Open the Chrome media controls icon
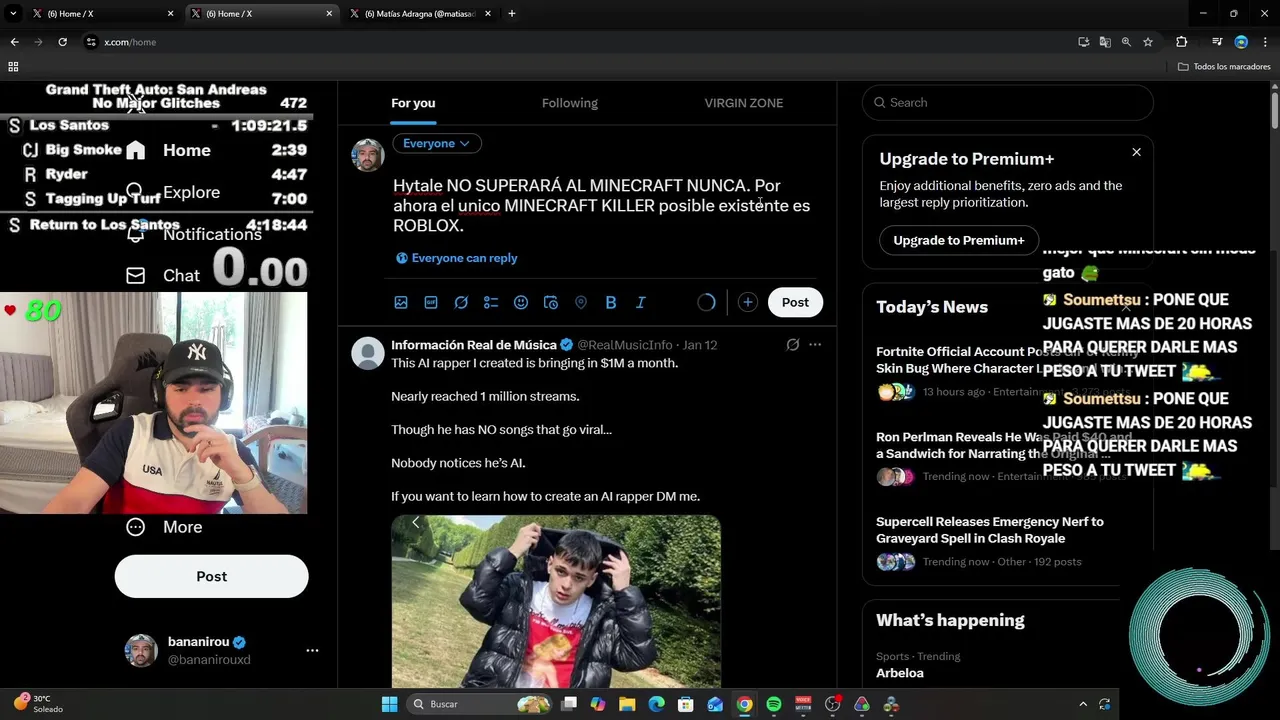This screenshot has width=1280, height=720. (1217, 42)
